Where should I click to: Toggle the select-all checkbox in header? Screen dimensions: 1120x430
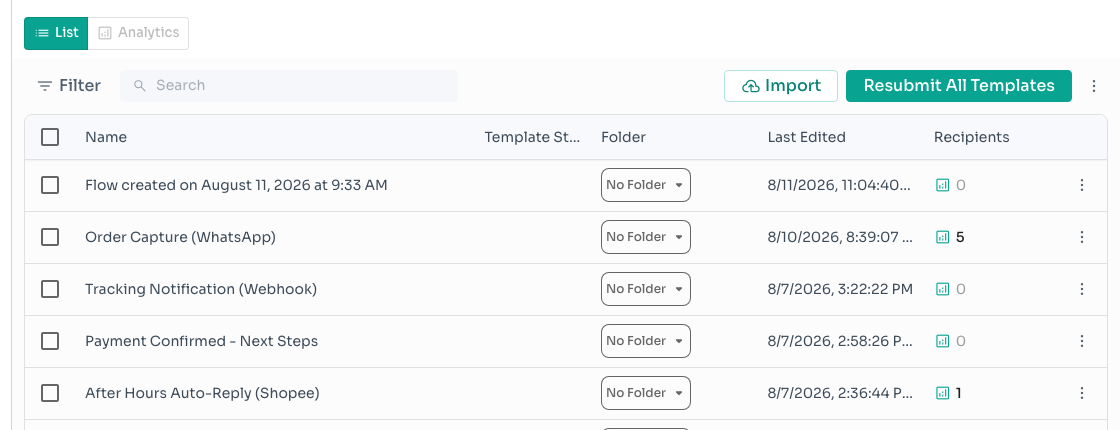(50, 137)
